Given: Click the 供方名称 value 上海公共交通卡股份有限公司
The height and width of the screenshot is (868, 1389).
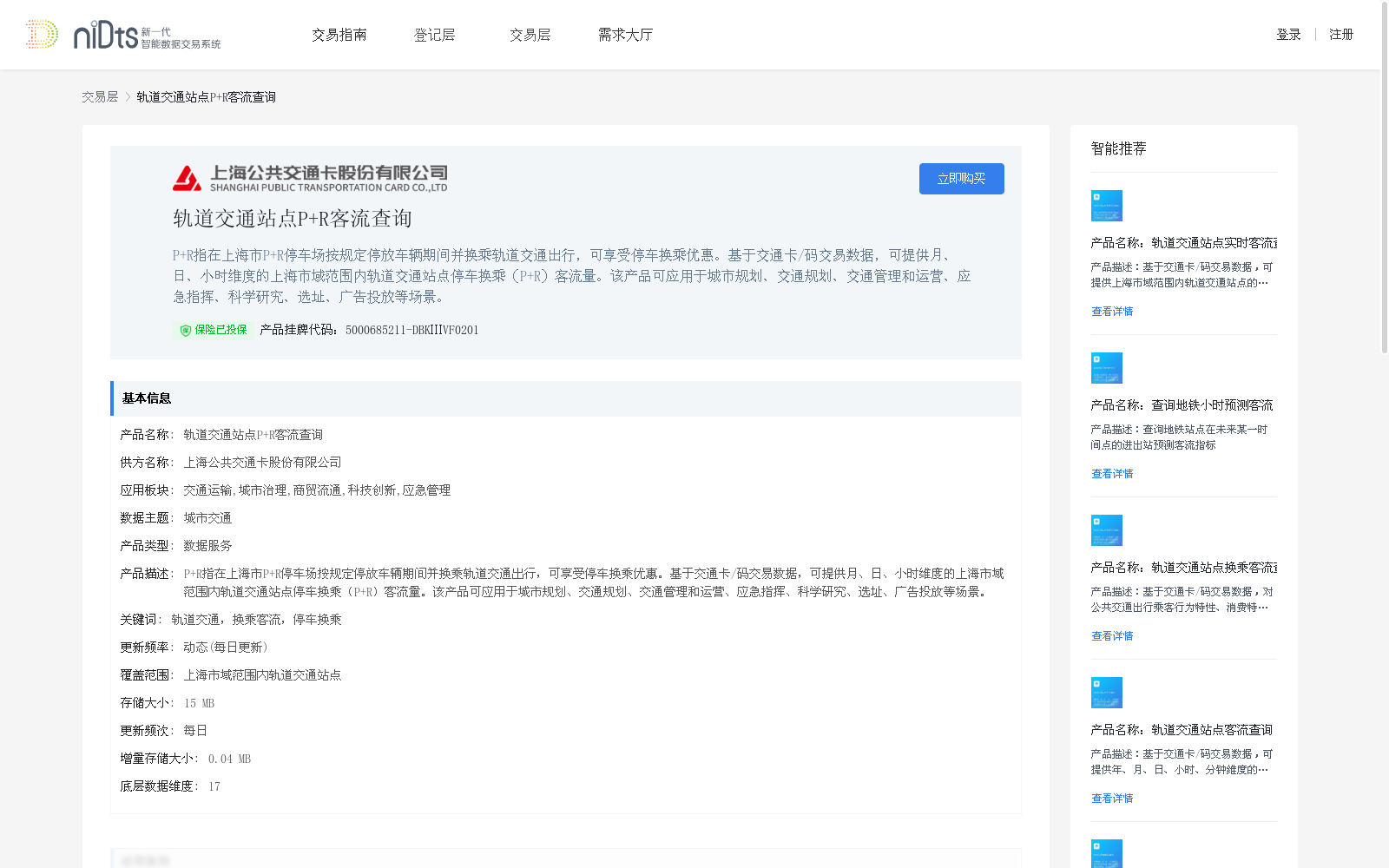Looking at the screenshot, I should 262,463.
